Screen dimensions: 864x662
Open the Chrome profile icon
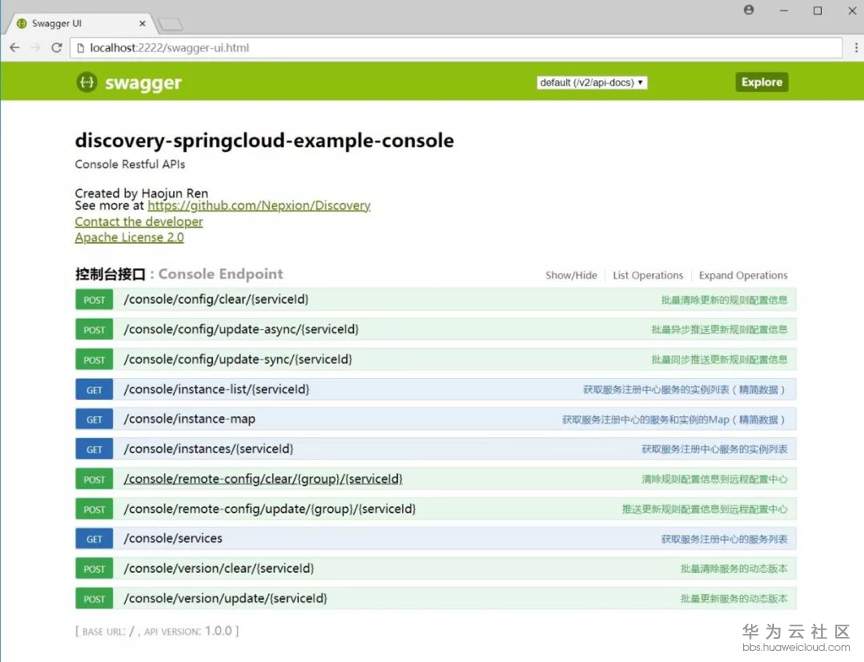(748, 10)
